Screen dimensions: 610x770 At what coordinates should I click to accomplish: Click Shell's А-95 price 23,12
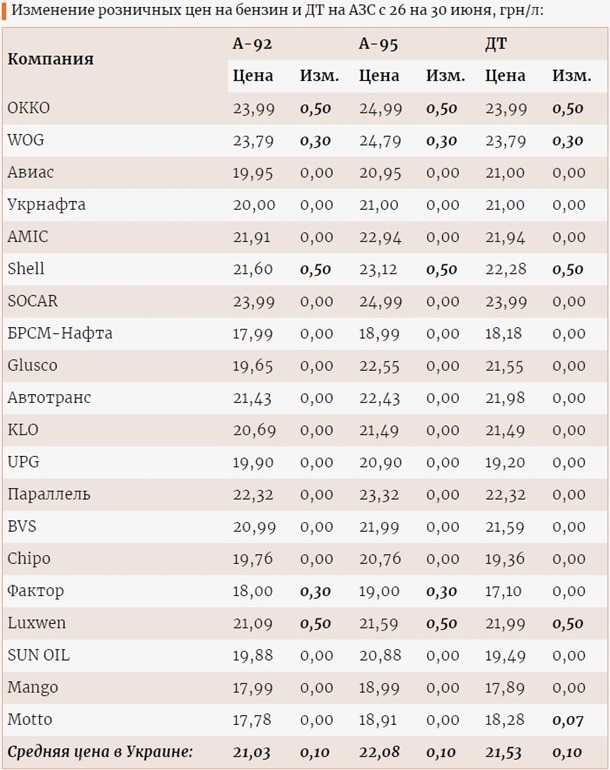pyautogui.click(x=379, y=270)
